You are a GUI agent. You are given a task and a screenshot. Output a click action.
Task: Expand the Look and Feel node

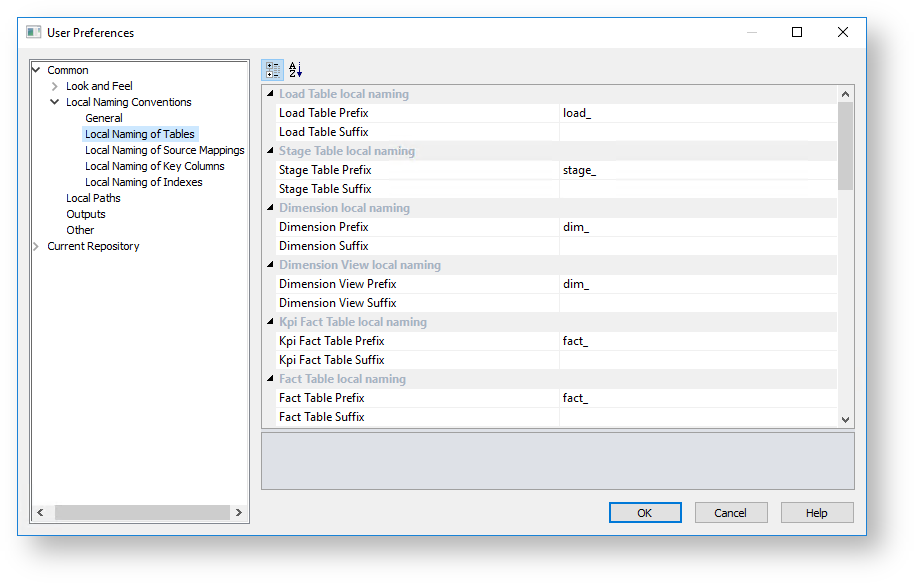(x=55, y=86)
